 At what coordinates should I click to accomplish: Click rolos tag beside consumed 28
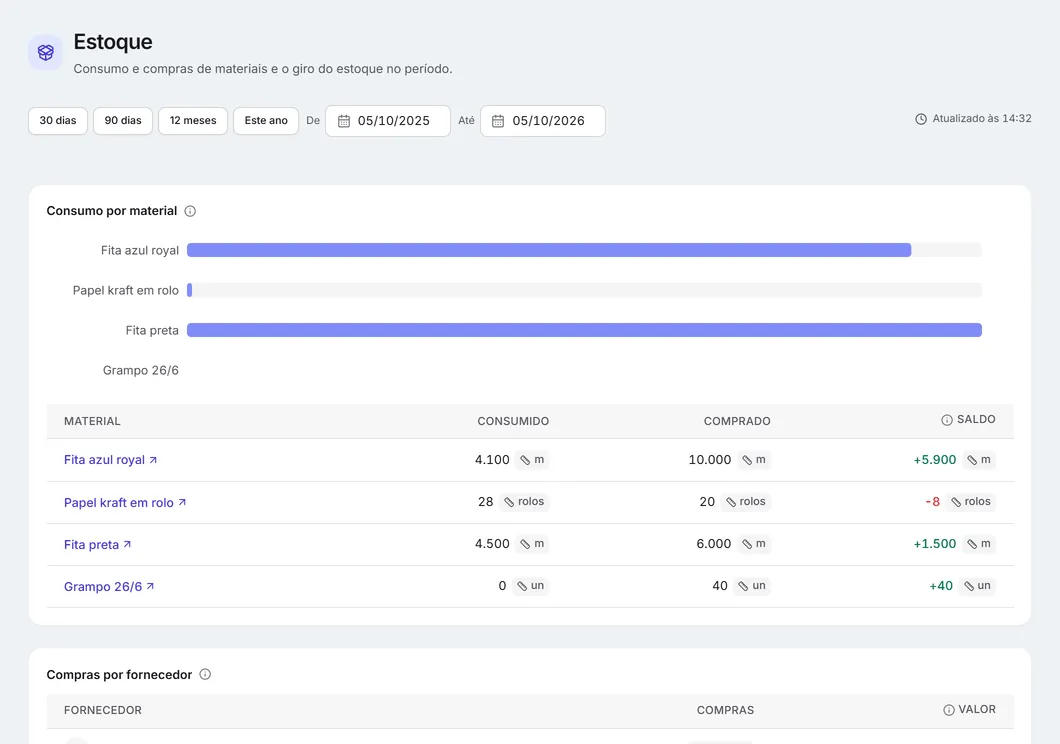tap(524, 501)
